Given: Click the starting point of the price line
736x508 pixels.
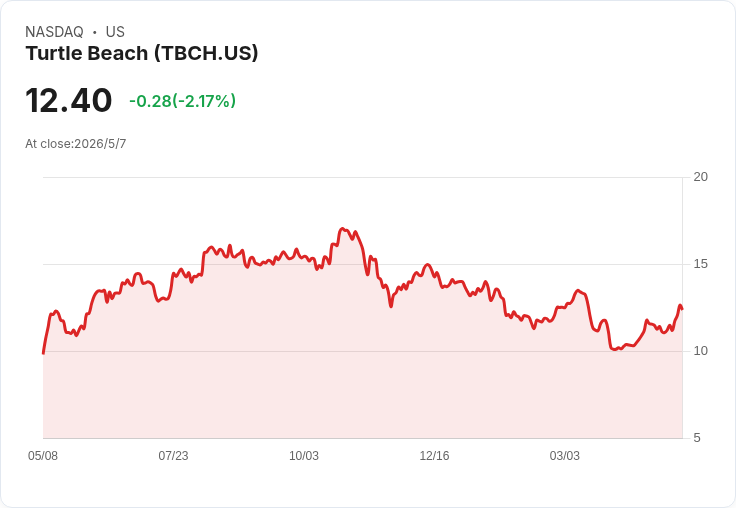Looking at the screenshot, I should tap(44, 353).
